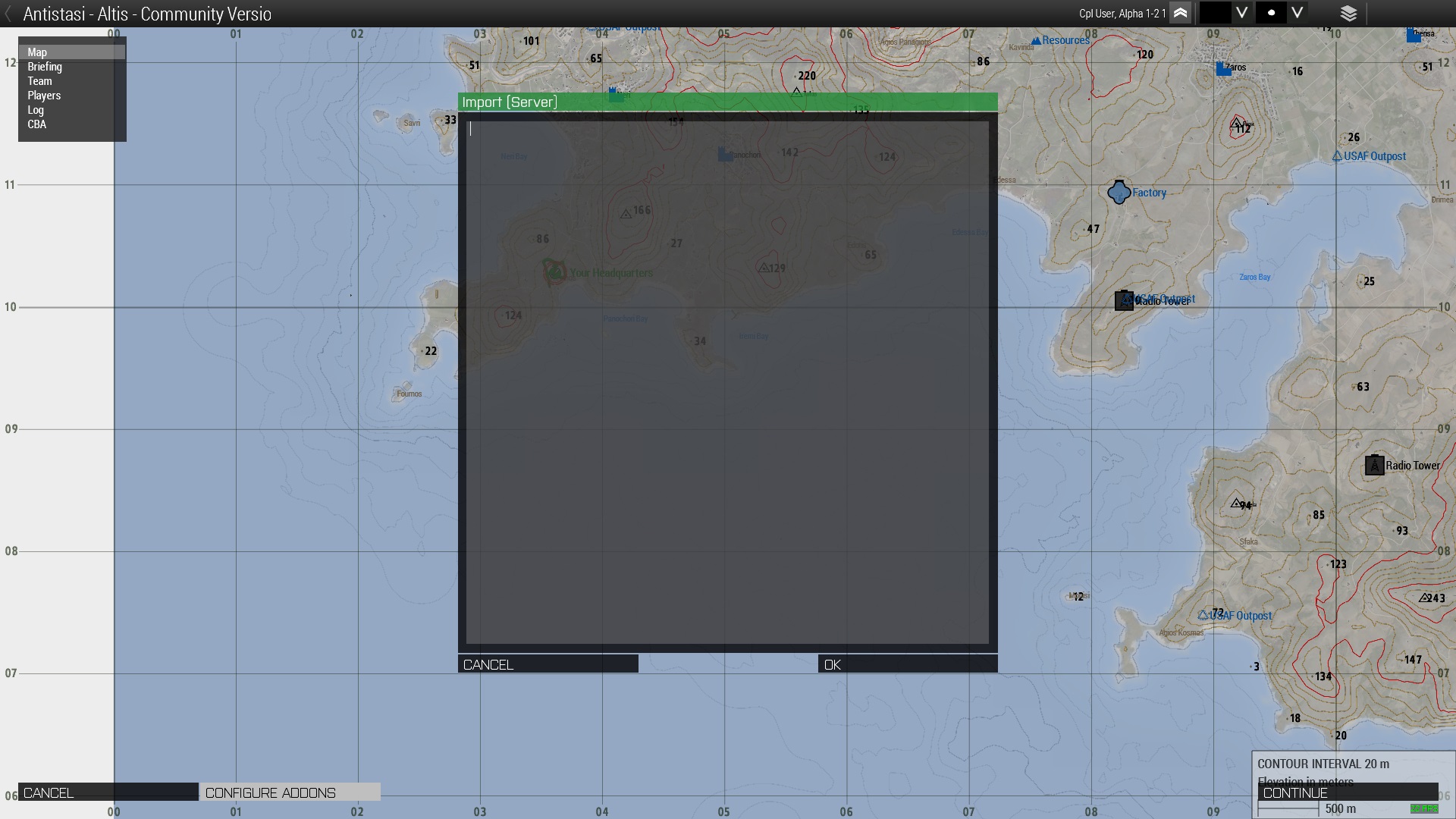Expand the marker color dropdown arrow
The width and height of the screenshot is (1456, 819).
1241,13
